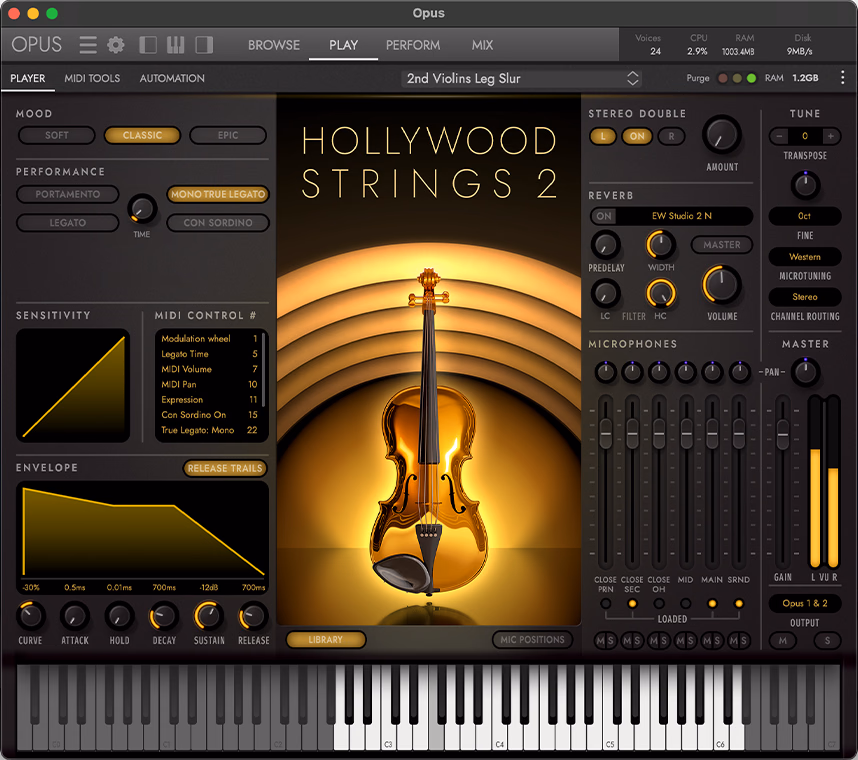The image size is (858, 760).
Task: Click the envelope Hold knob
Action: point(119,616)
